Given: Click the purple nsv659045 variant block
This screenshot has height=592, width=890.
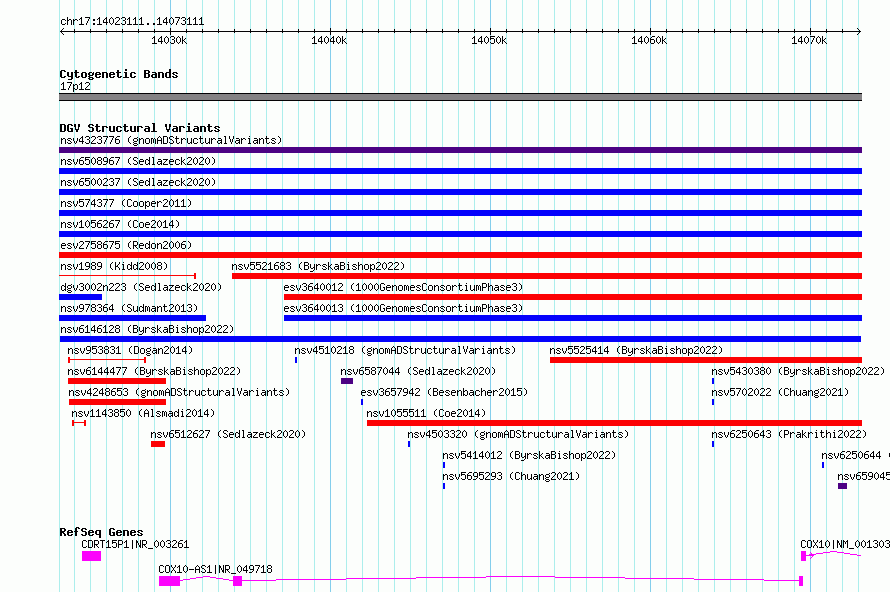Looking at the screenshot, I should [x=842, y=486].
